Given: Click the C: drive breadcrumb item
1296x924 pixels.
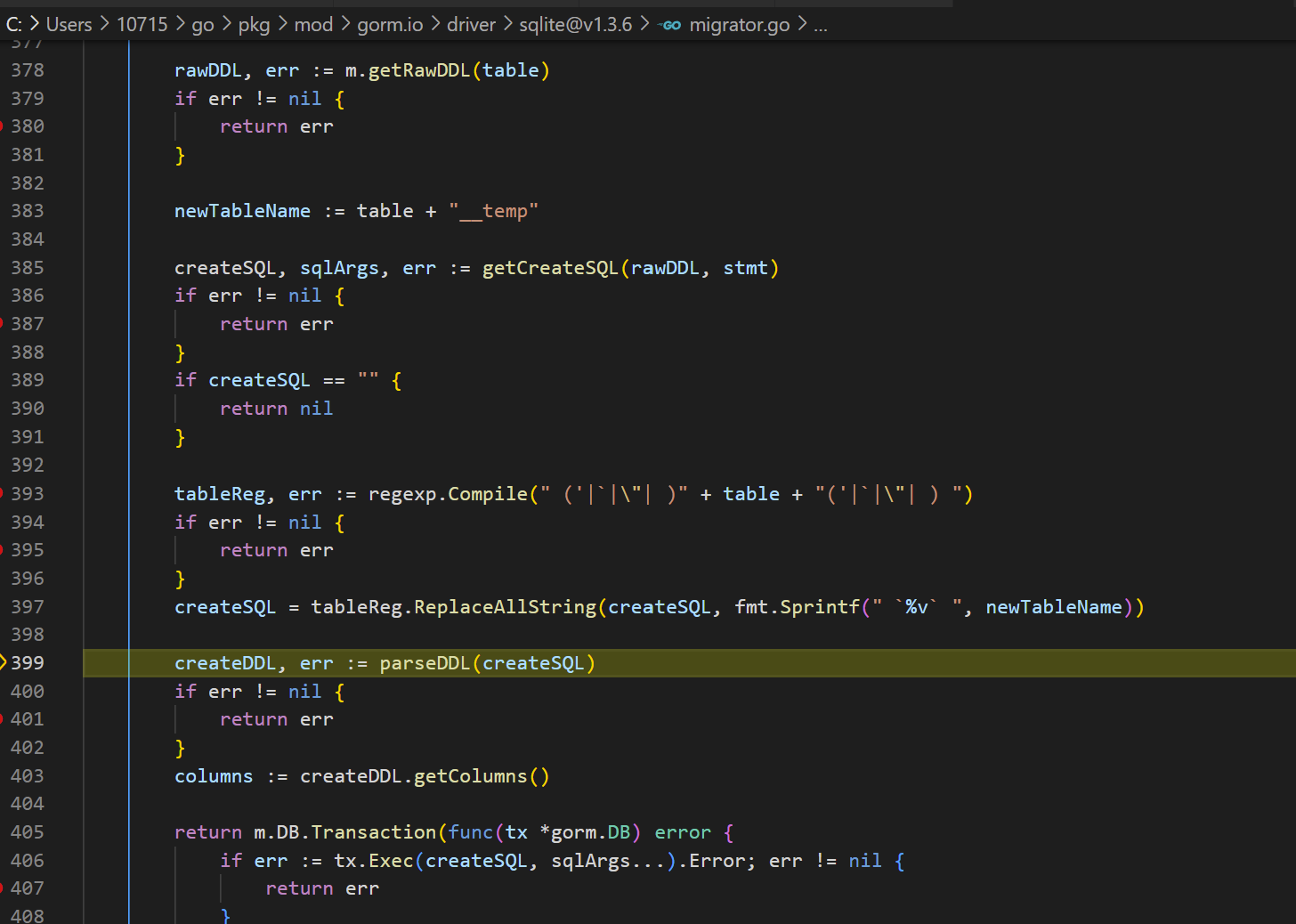Looking at the screenshot, I should click(x=13, y=24).
